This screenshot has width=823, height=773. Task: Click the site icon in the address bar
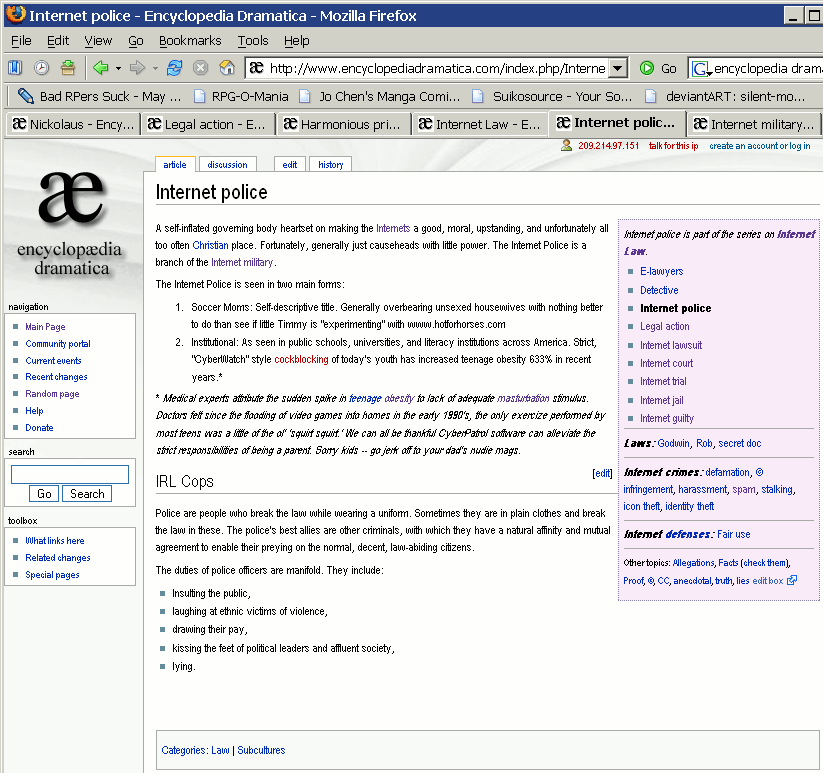[257, 68]
